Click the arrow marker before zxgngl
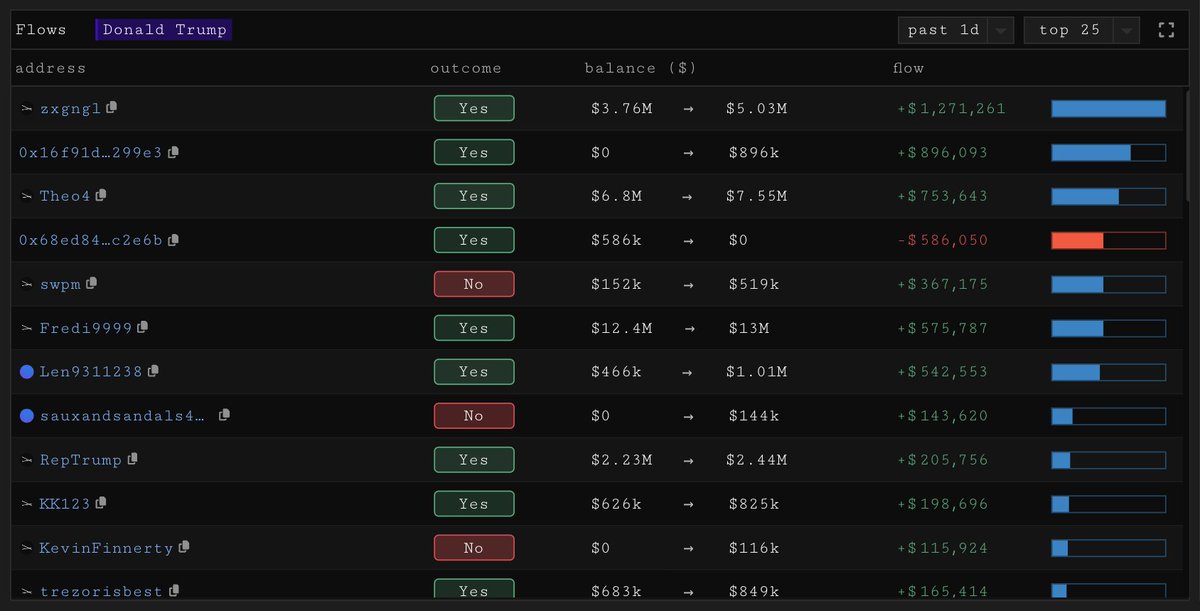The height and width of the screenshot is (611, 1200). tap(26, 108)
